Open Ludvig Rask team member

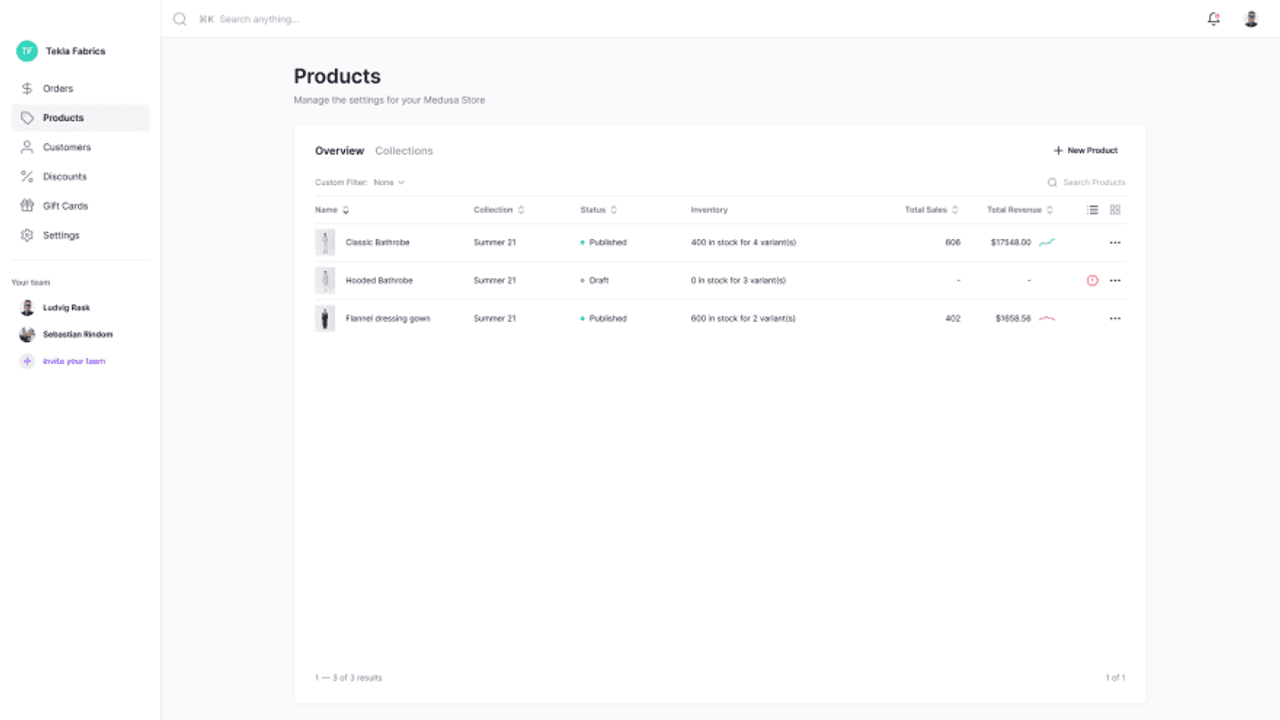pos(66,308)
